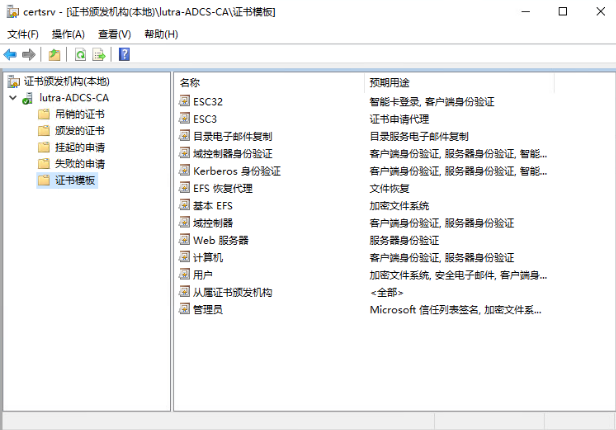Screen dimensions: 616x430
Task: Click the ESC3 template icon
Action: tap(184, 118)
